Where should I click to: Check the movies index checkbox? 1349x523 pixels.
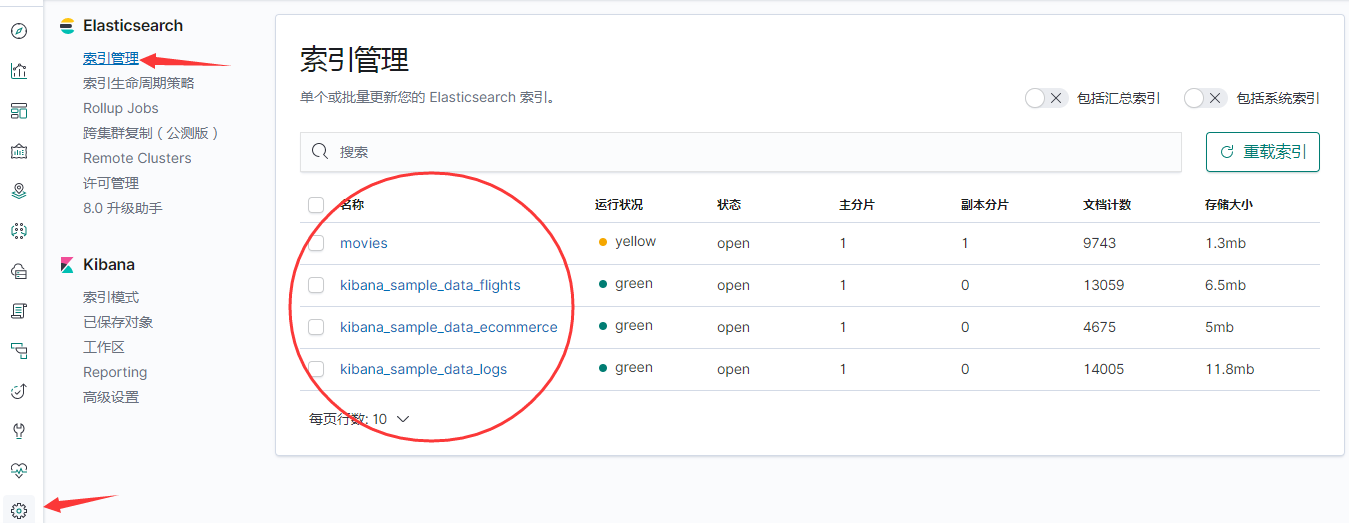click(x=316, y=243)
